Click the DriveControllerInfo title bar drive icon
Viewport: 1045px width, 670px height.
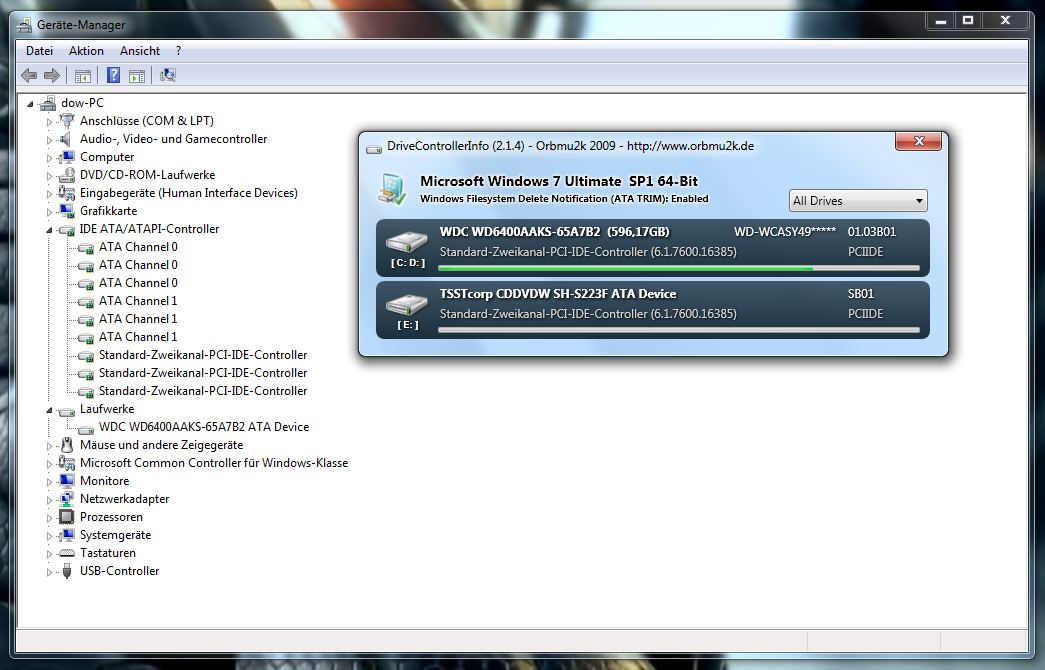coord(374,148)
